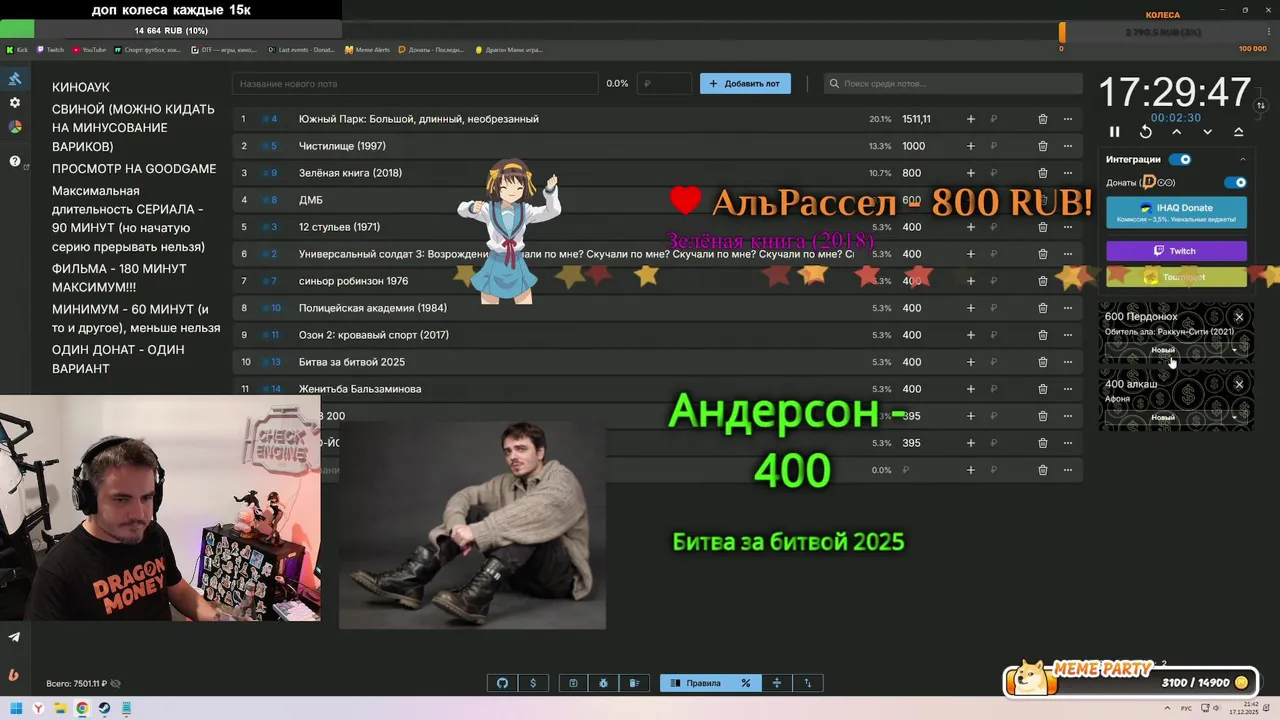Open the Last events - Donat... bookmark

302,49
